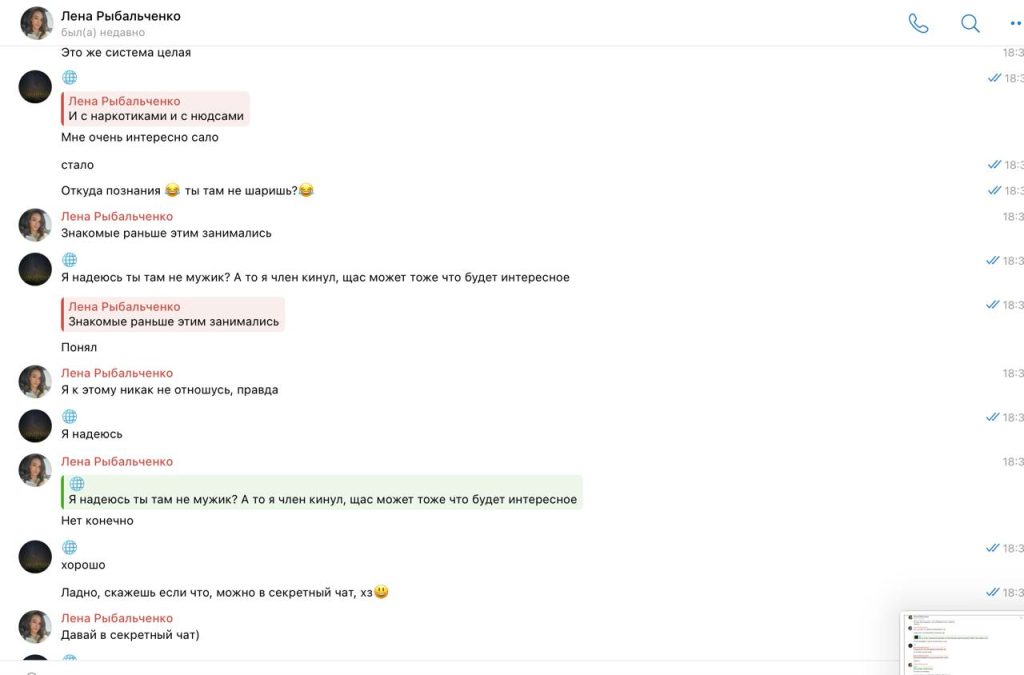Open the three-dots more options menu
Screen dimensions: 1024x675
pos(1016,23)
